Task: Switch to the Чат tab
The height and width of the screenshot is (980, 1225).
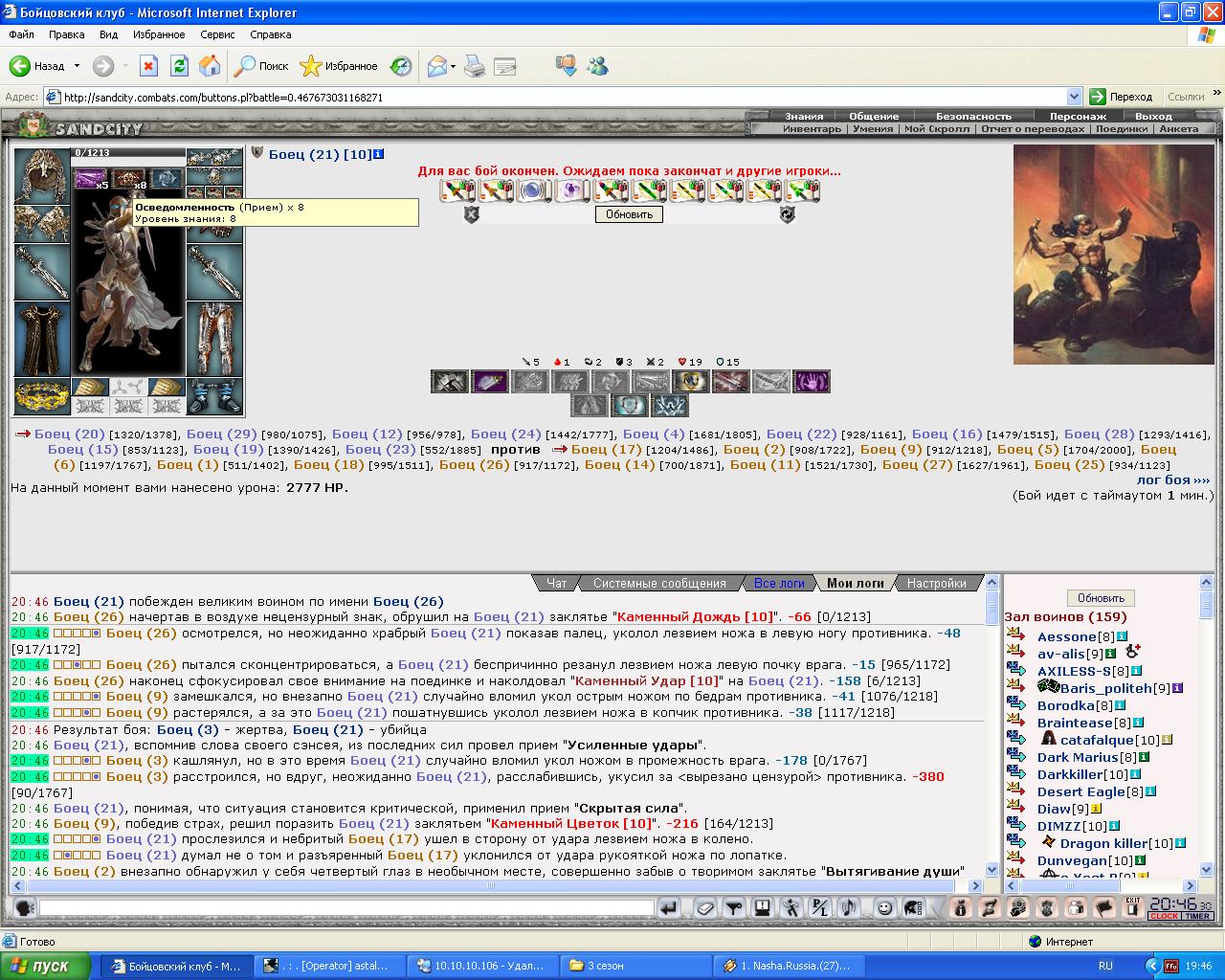Action: [556, 583]
